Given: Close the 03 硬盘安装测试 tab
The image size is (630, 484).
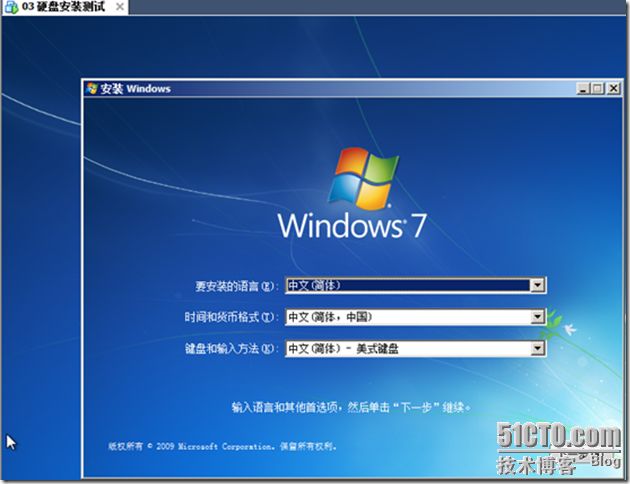Looking at the screenshot, I should tap(119, 7).
